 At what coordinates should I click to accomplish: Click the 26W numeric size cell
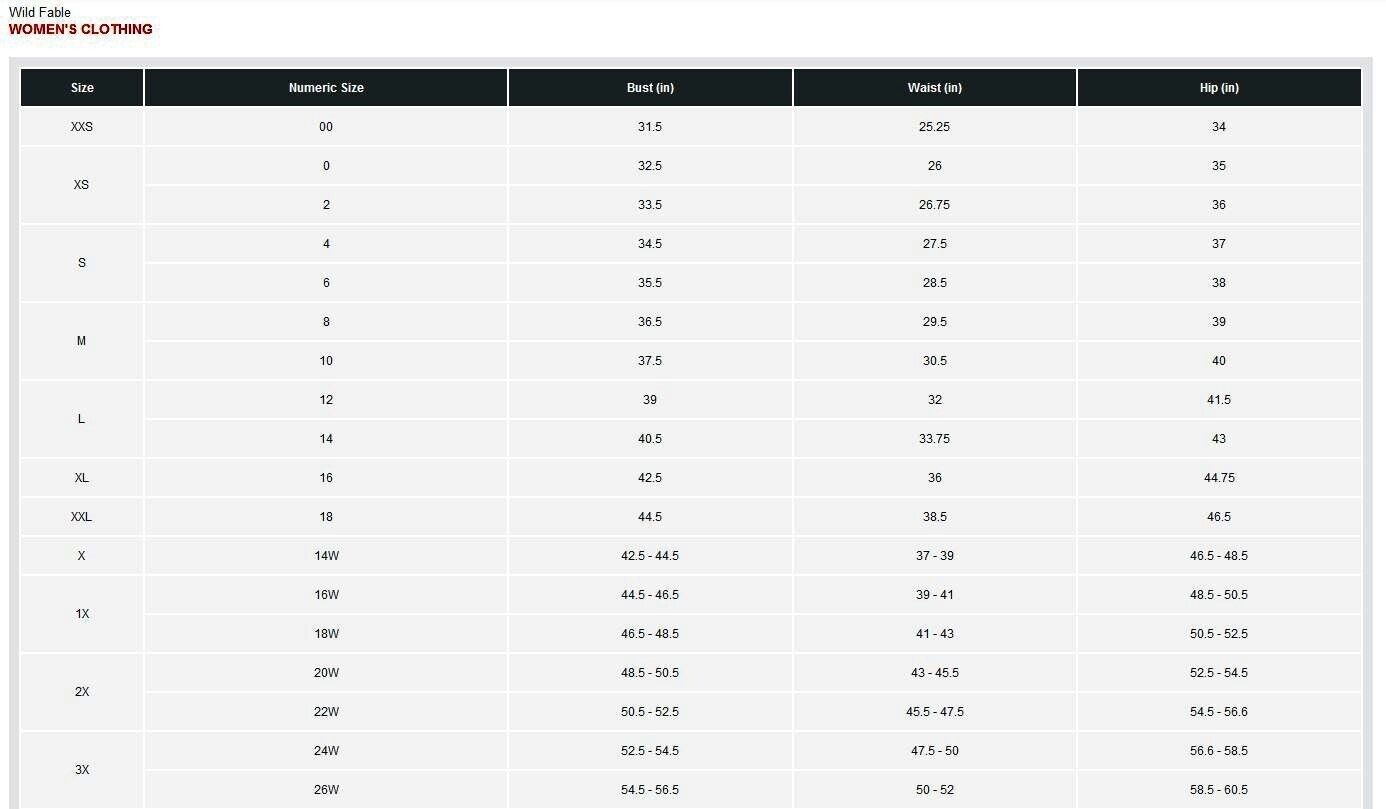tap(326, 790)
